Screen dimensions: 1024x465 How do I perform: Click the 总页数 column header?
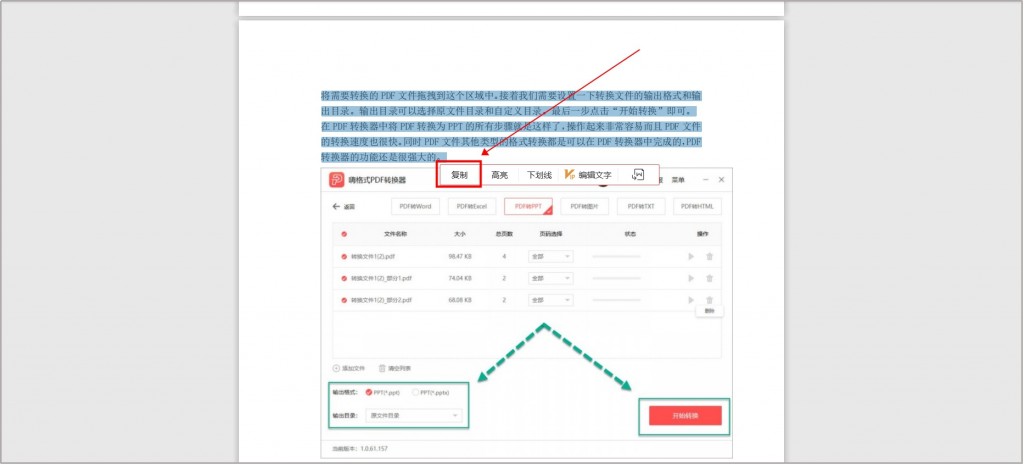click(504, 234)
